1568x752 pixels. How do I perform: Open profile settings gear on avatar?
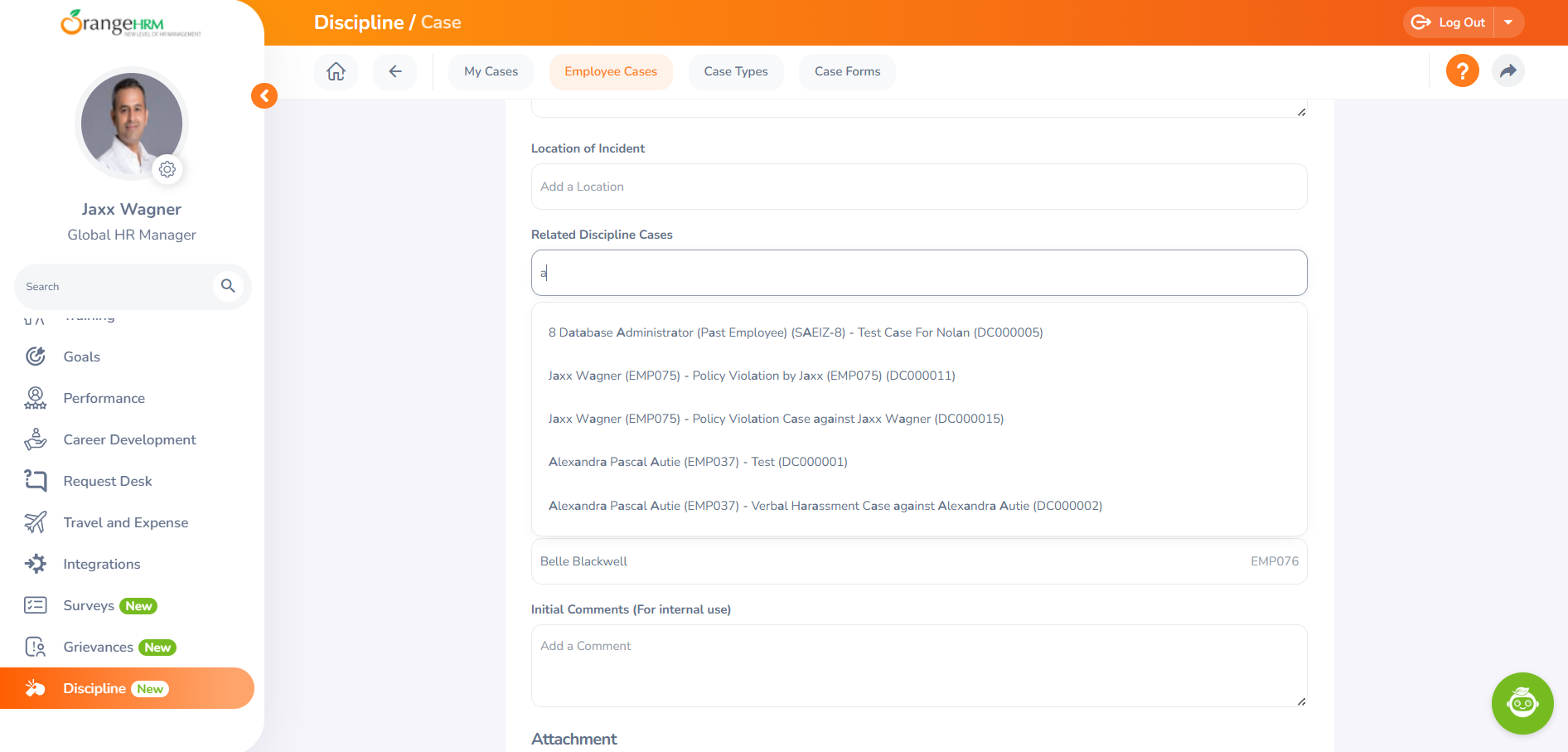[x=167, y=169]
